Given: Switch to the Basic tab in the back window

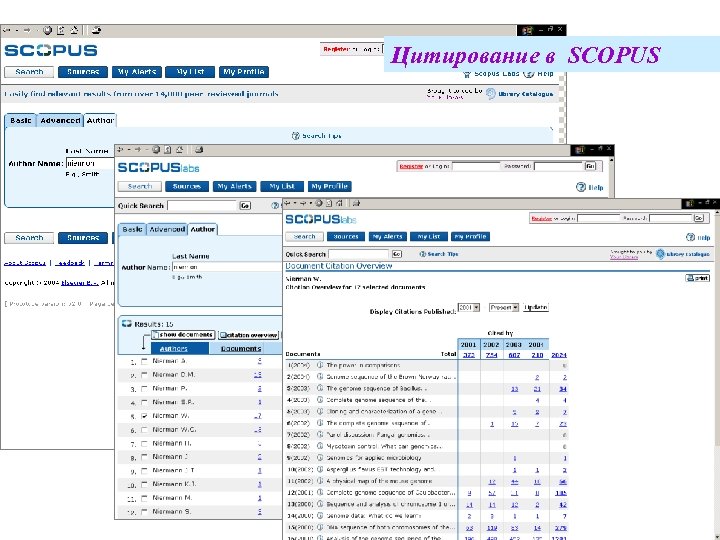Looking at the screenshot, I should [x=21, y=120].
